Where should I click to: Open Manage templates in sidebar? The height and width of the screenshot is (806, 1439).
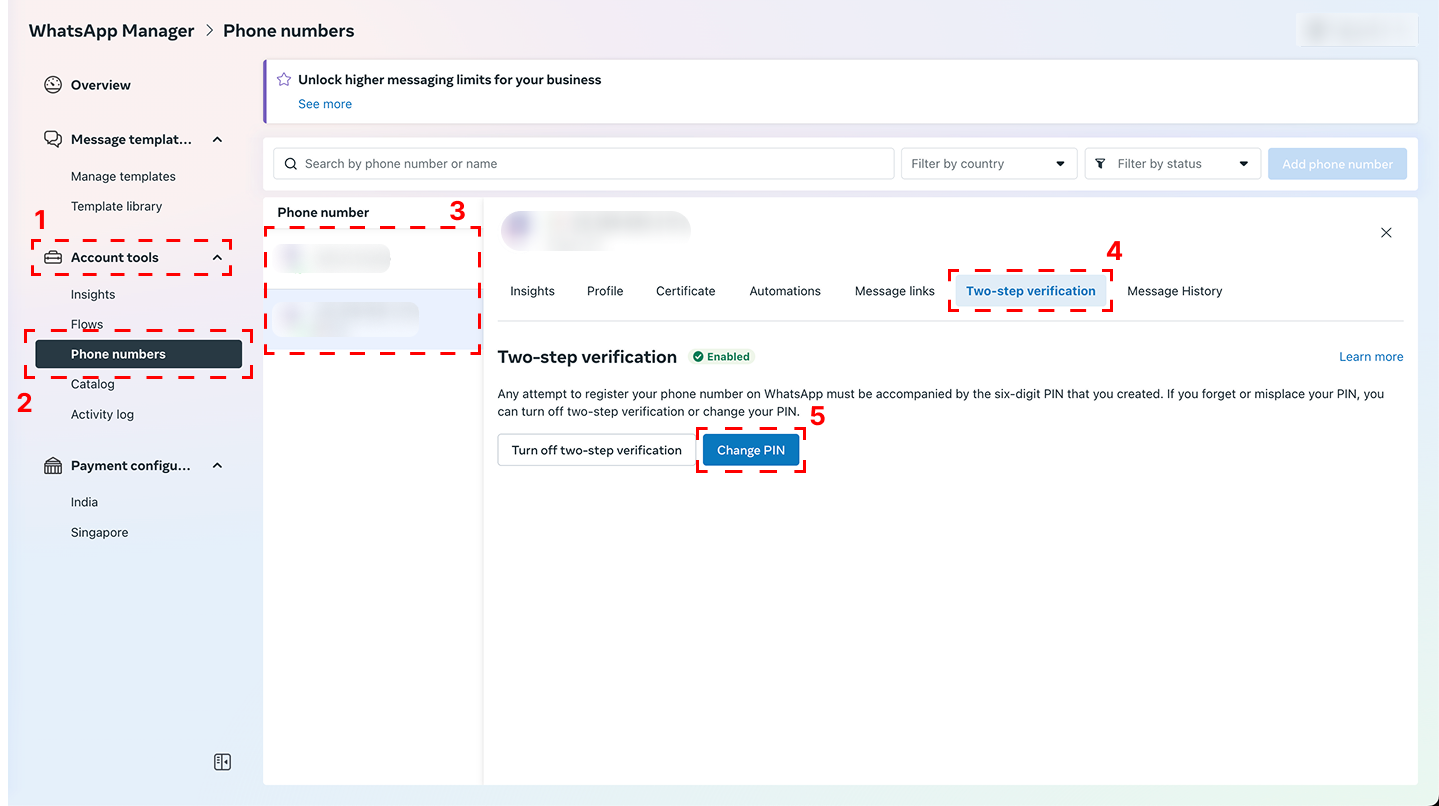pyautogui.click(x=123, y=176)
